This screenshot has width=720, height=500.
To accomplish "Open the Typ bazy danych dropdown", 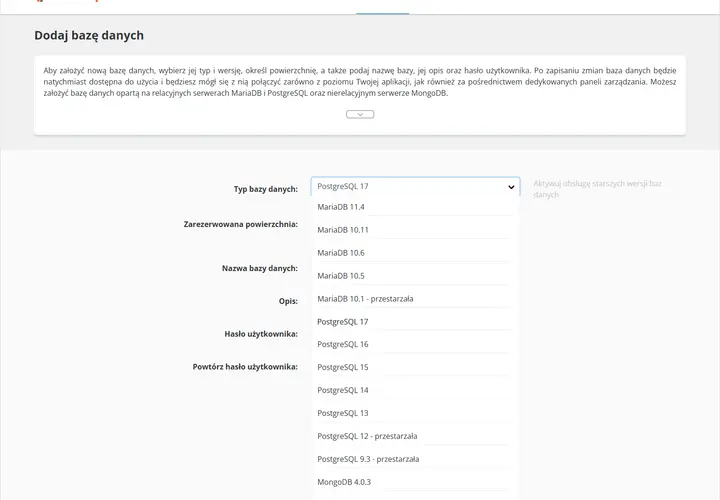I will [x=415, y=186].
